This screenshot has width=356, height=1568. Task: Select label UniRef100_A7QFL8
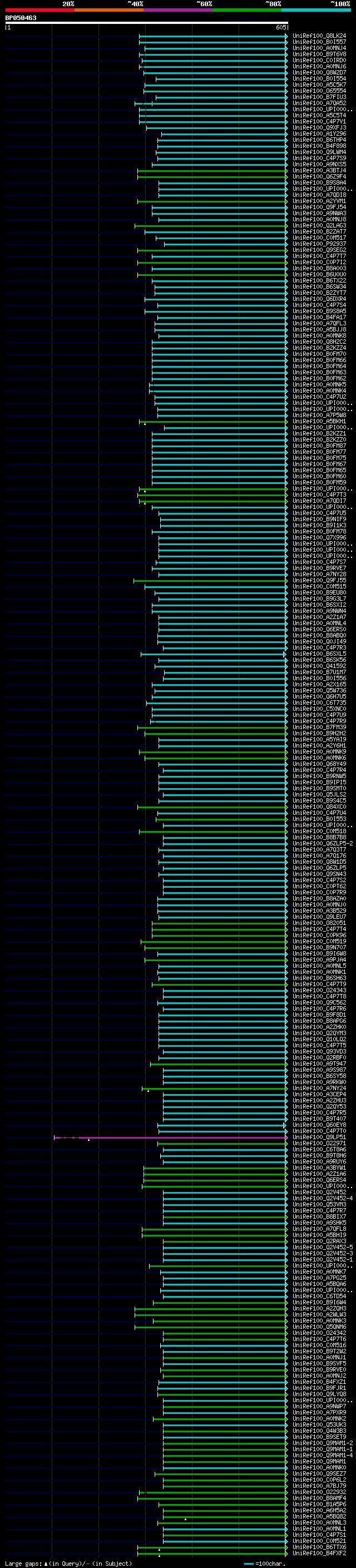(319, 1229)
